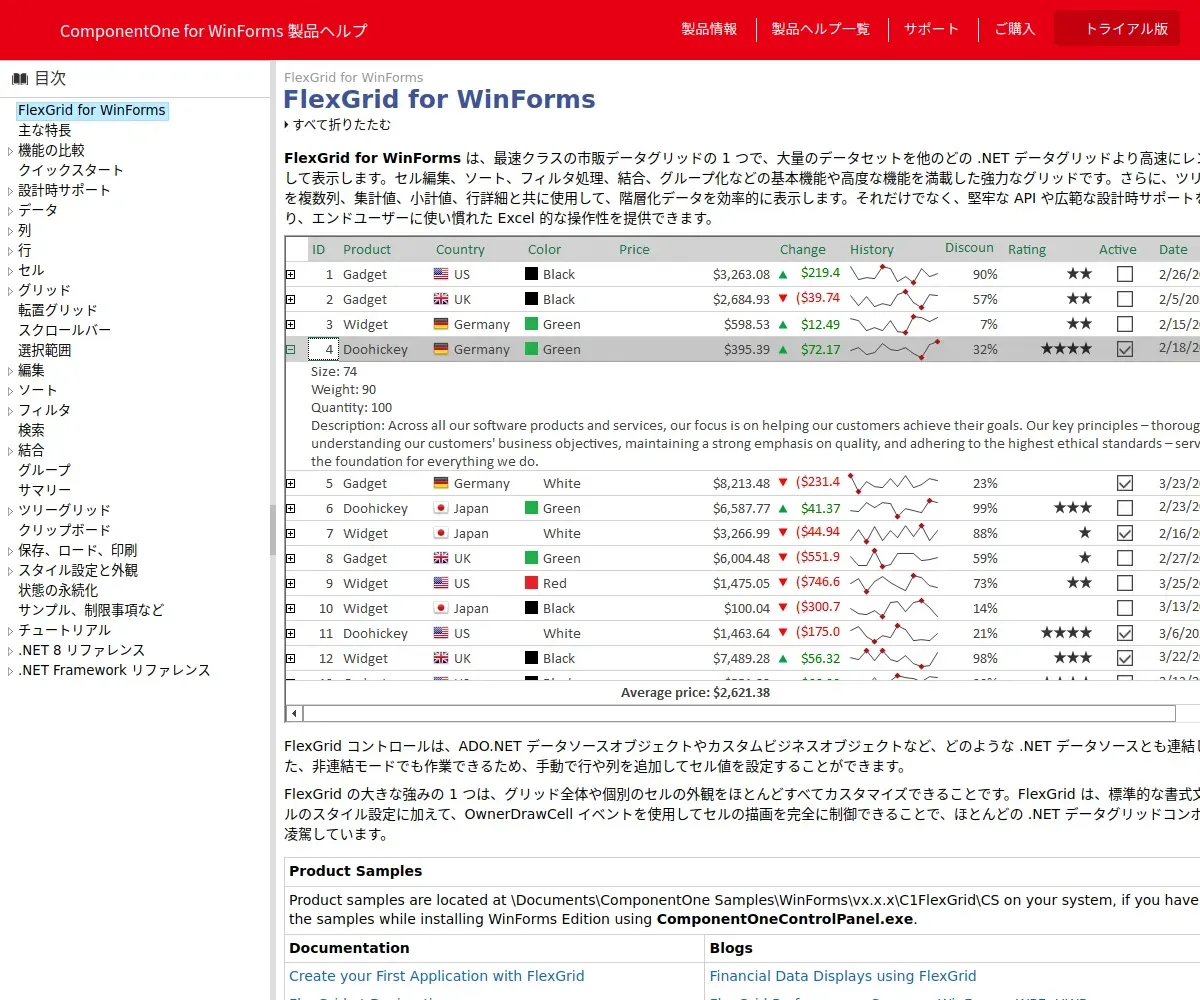Image resolution: width=1200 pixels, height=1000 pixels.
Task: Open Financial Data Displays using FlexGrid link
Action: point(843,976)
